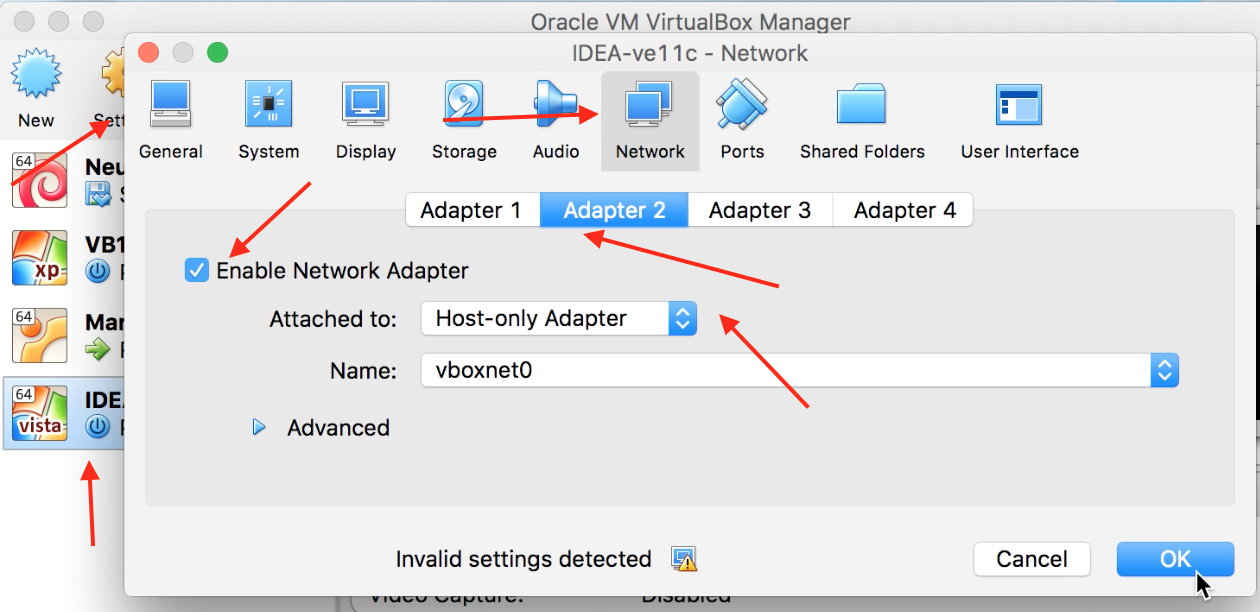Open the User Interface section
Screen dimensions: 1260x612
(x=1019, y=120)
